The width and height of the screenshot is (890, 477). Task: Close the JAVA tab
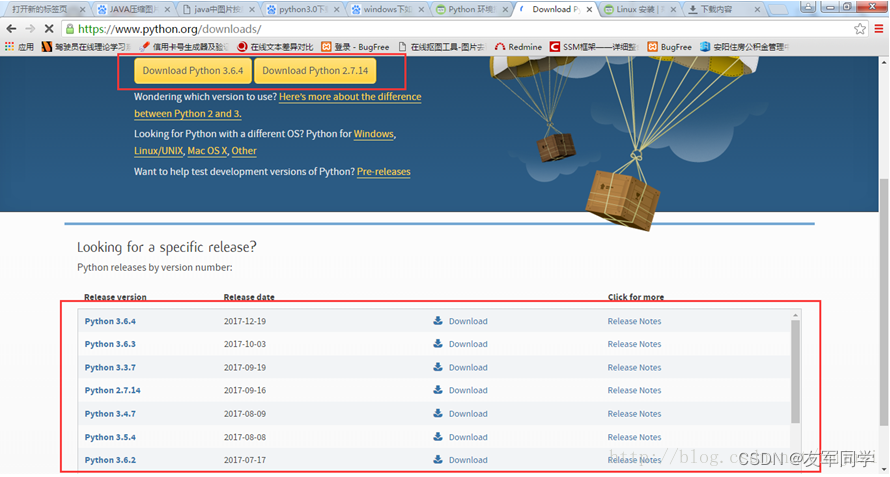pyautogui.click(x=167, y=9)
